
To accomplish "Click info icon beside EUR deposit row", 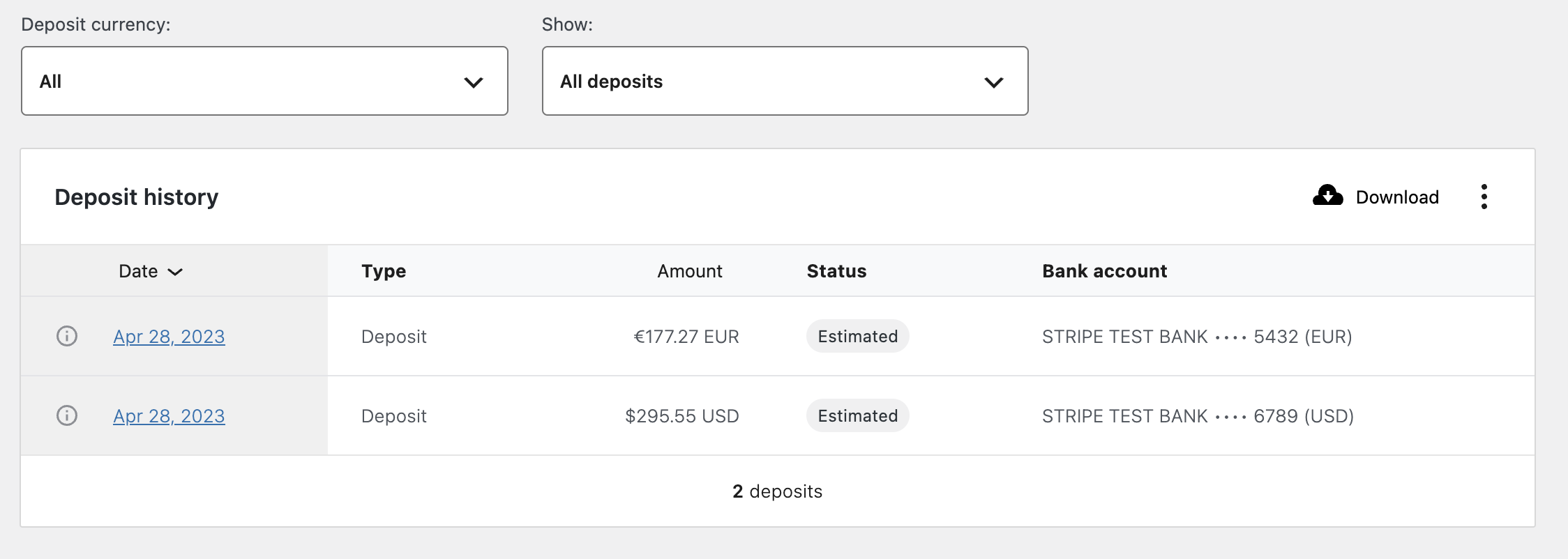I will click(x=67, y=336).
